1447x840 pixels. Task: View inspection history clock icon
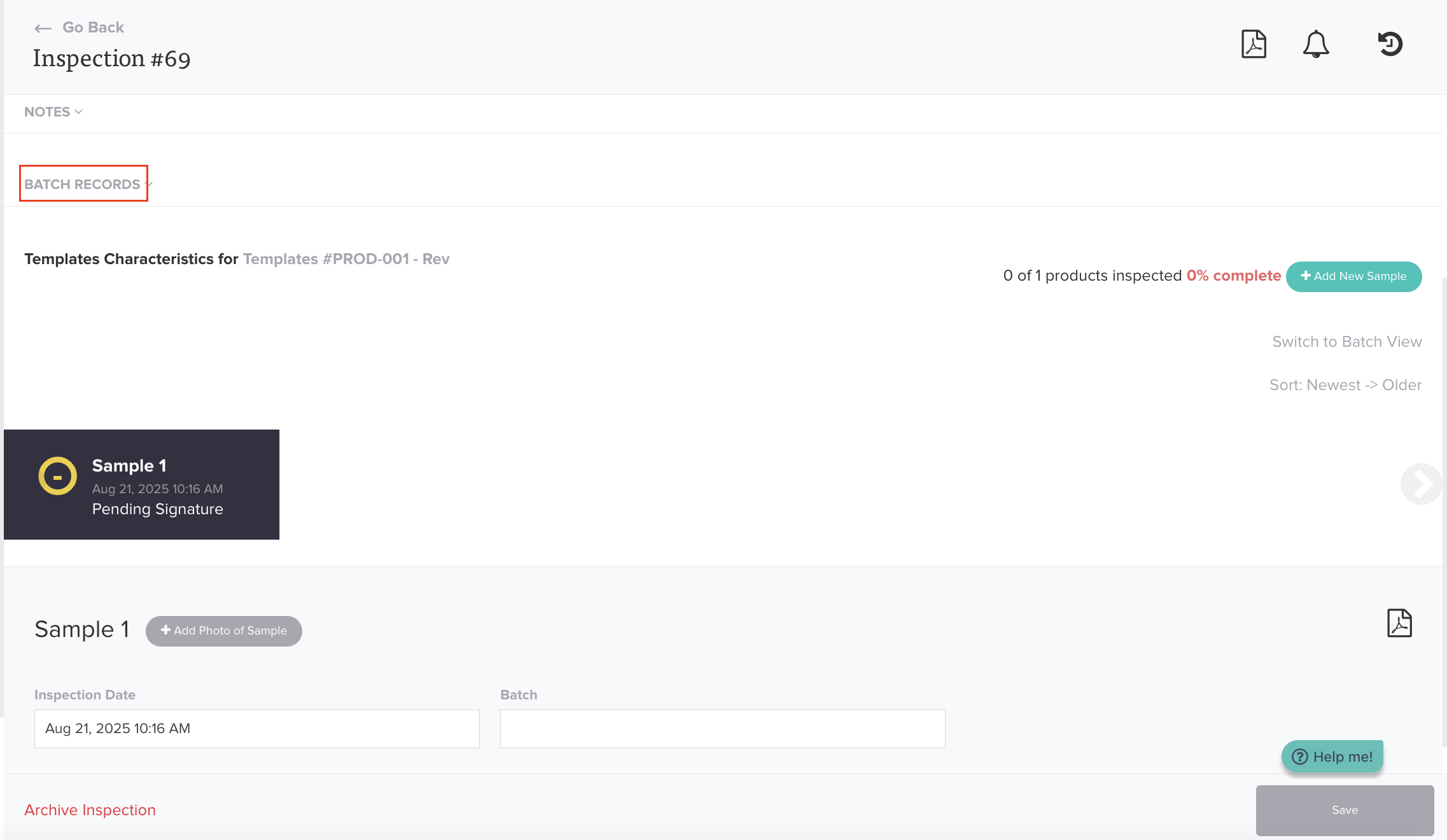[1390, 44]
